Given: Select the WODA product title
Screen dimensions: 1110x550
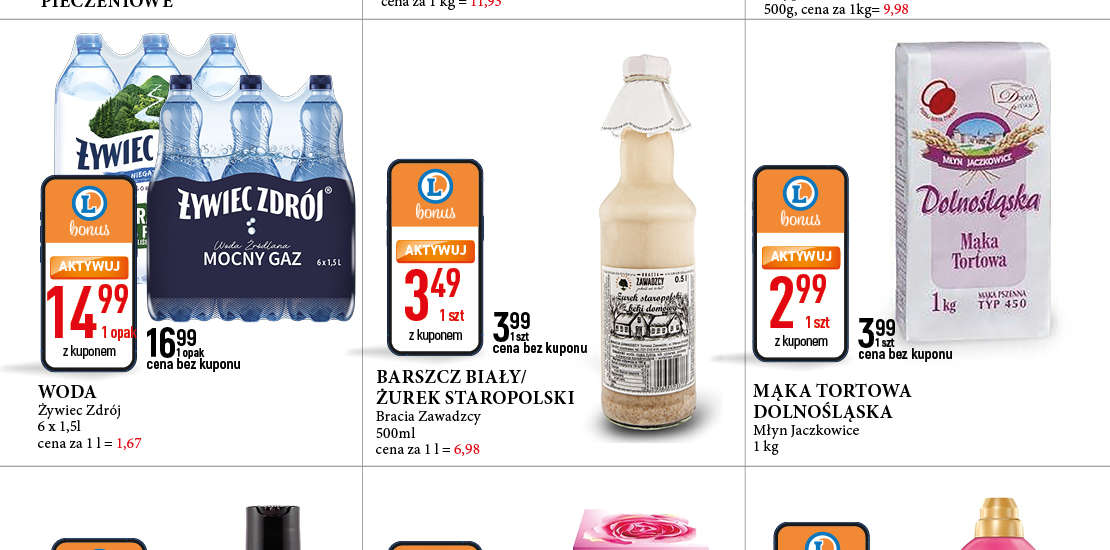Looking at the screenshot, I should coord(67,391).
